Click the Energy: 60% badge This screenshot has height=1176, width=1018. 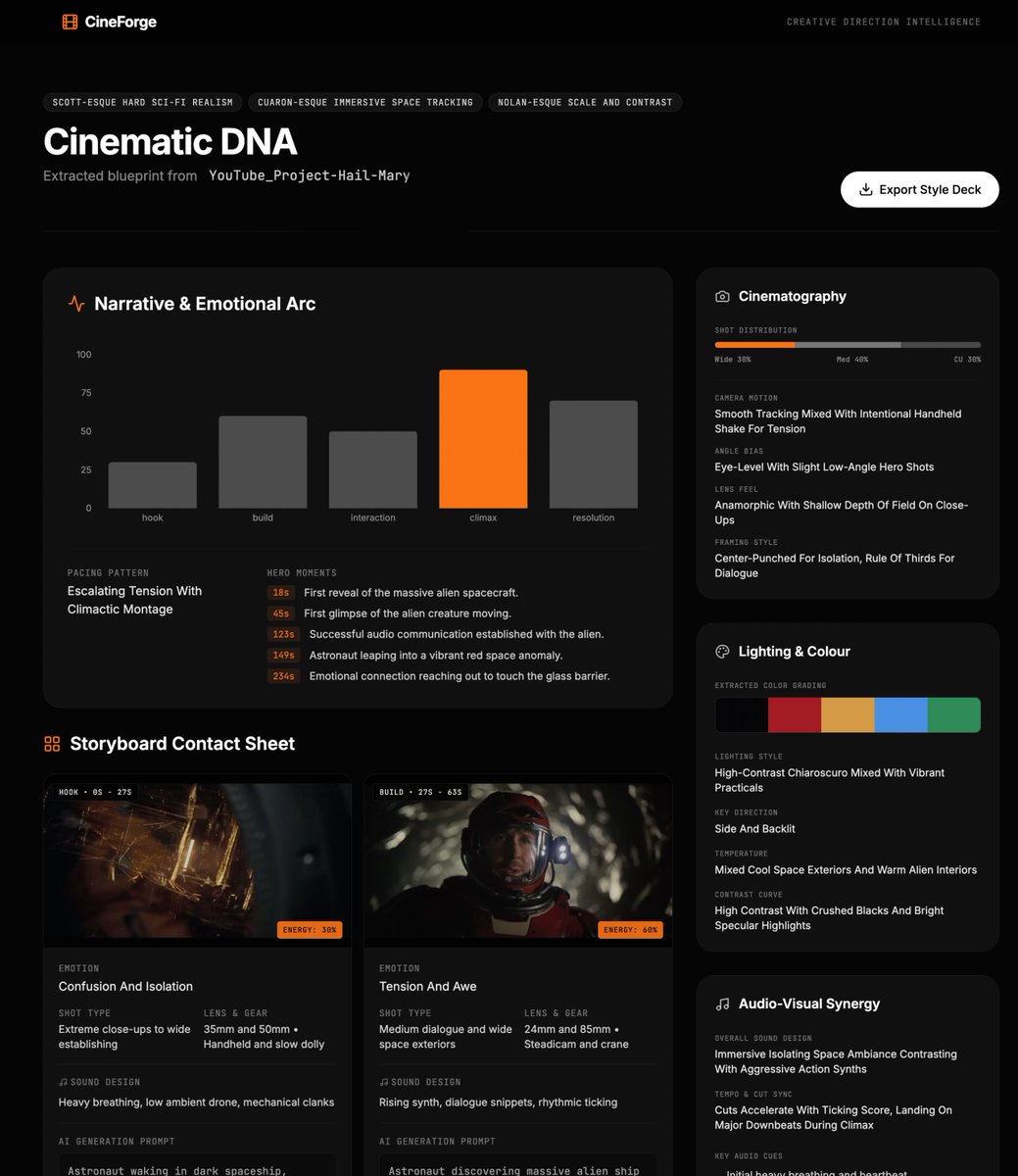(631, 930)
